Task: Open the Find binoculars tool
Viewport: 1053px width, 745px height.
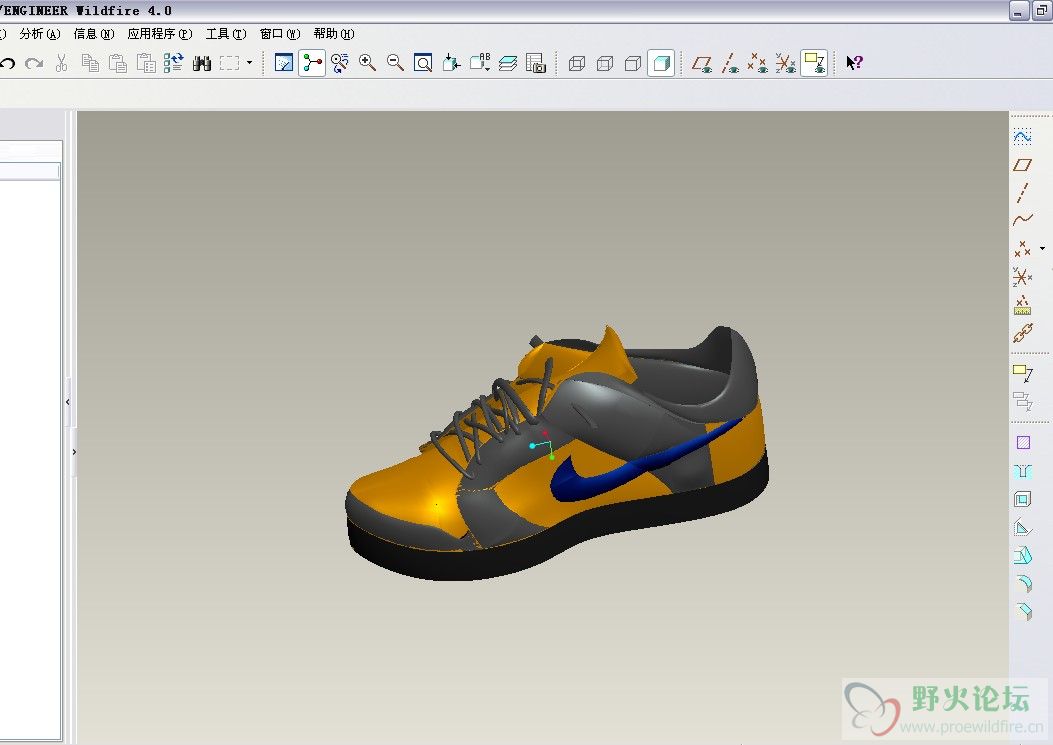Action: click(x=201, y=63)
